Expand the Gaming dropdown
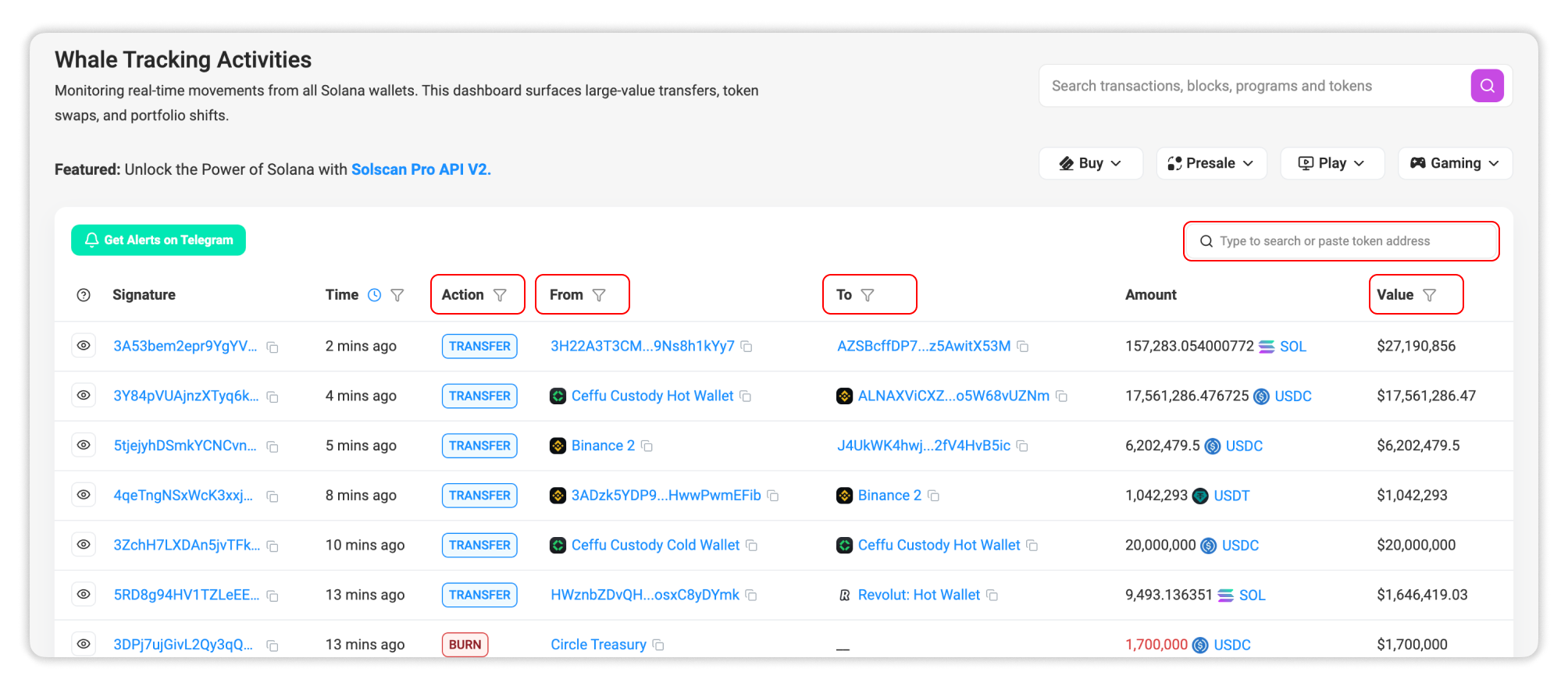Viewport: 1568px width, 690px height. point(1455,163)
